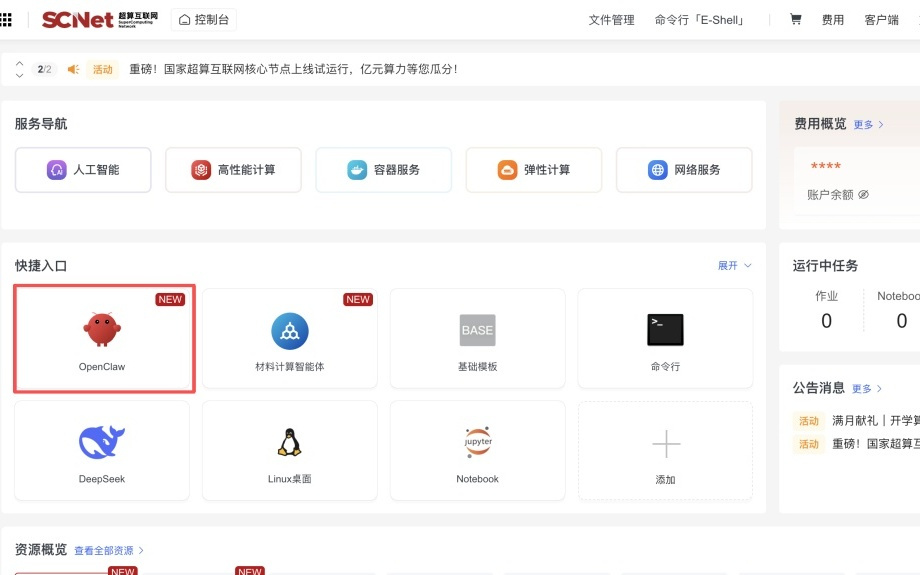Click the Docker whale 容器服务 icon
This screenshot has height=575, width=920.
pos(357,170)
